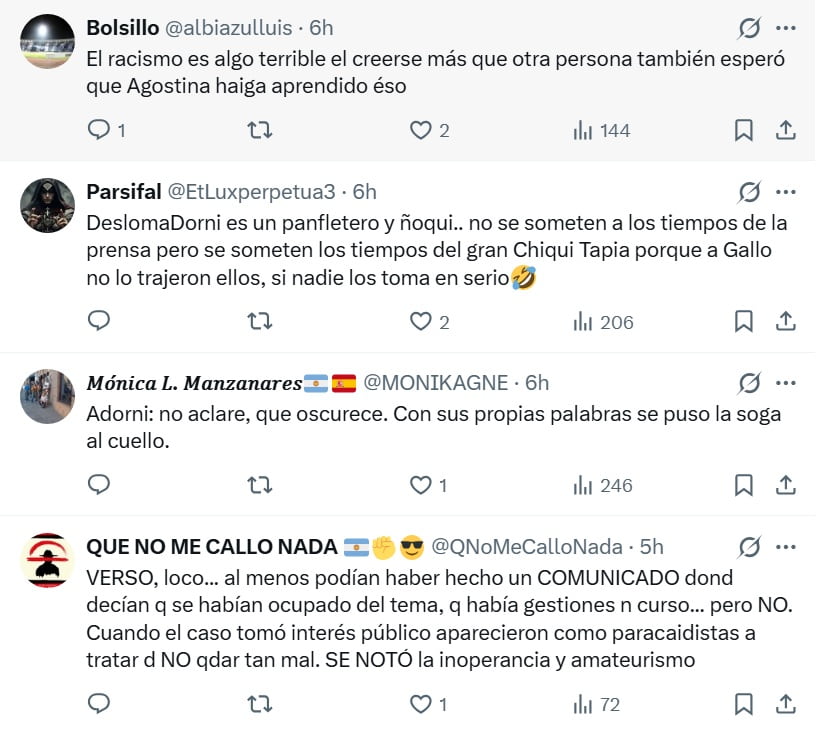This screenshot has height=734, width=816.
Task: Like Mónica L. Manzanares' tweet
Action: click(x=421, y=485)
